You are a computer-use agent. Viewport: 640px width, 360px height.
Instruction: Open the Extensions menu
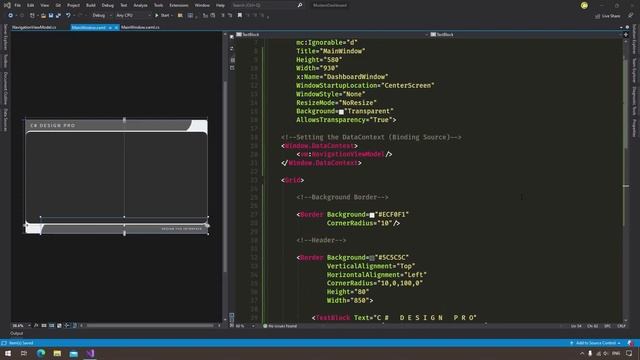click(x=179, y=5)
